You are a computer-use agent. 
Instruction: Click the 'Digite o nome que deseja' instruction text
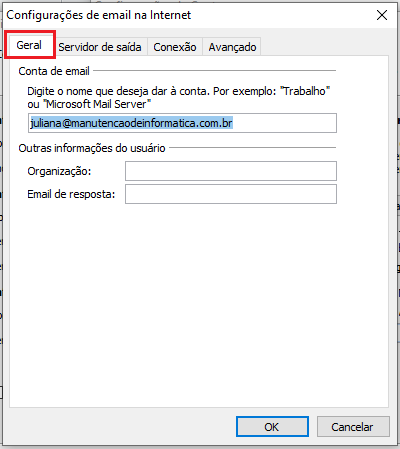178,91
